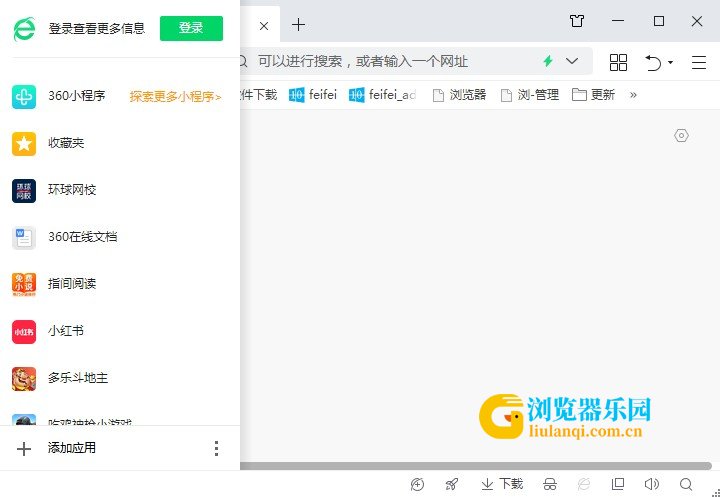Click 添加应用 plus icon
This screenshot has width=720, height=497.
(x=24, y=449)
